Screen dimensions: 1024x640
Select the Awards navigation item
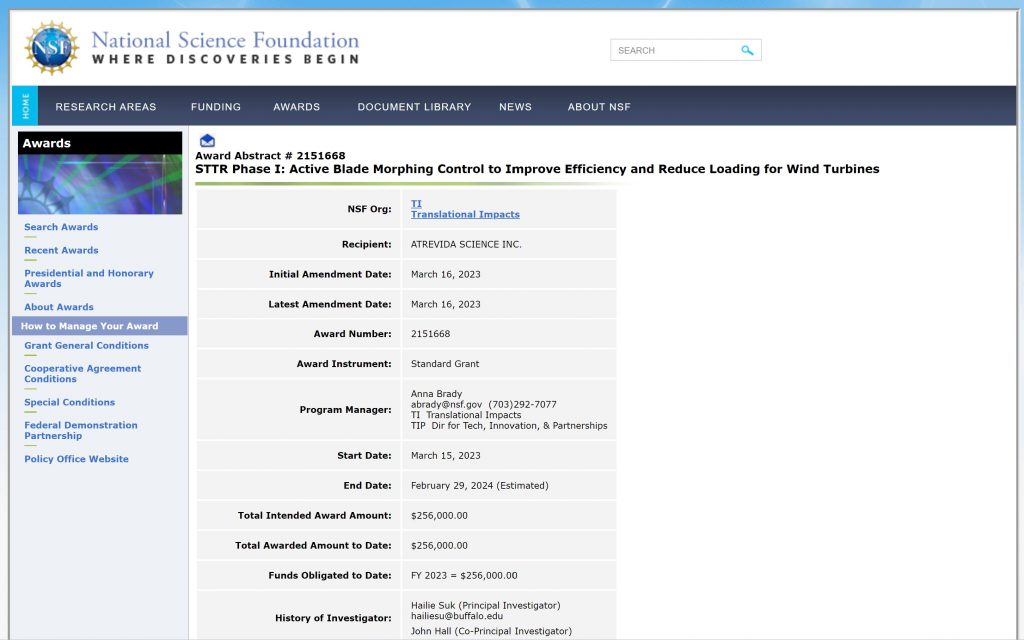tap(297, 107)
